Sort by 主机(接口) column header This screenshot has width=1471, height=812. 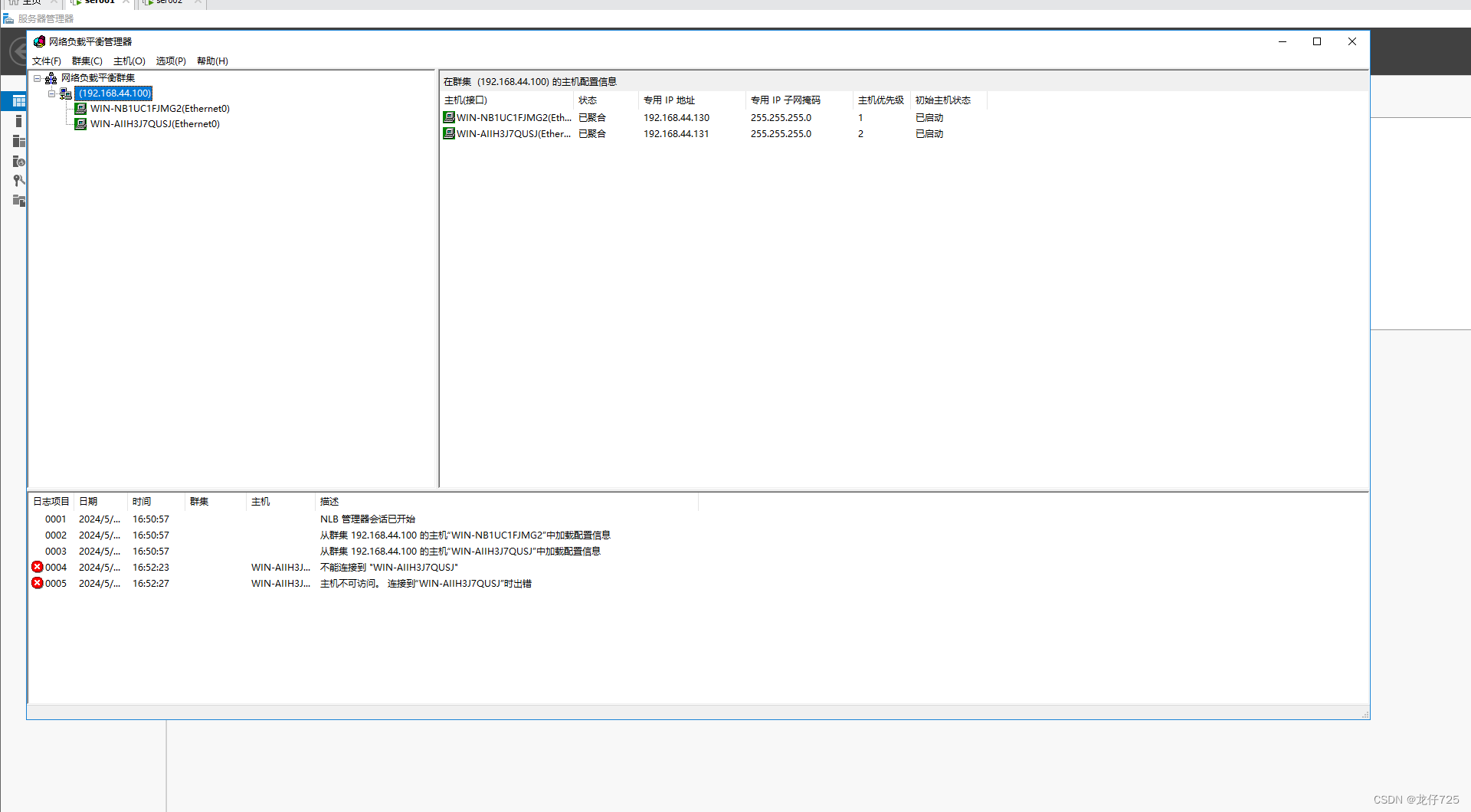(x=506, y=100)
